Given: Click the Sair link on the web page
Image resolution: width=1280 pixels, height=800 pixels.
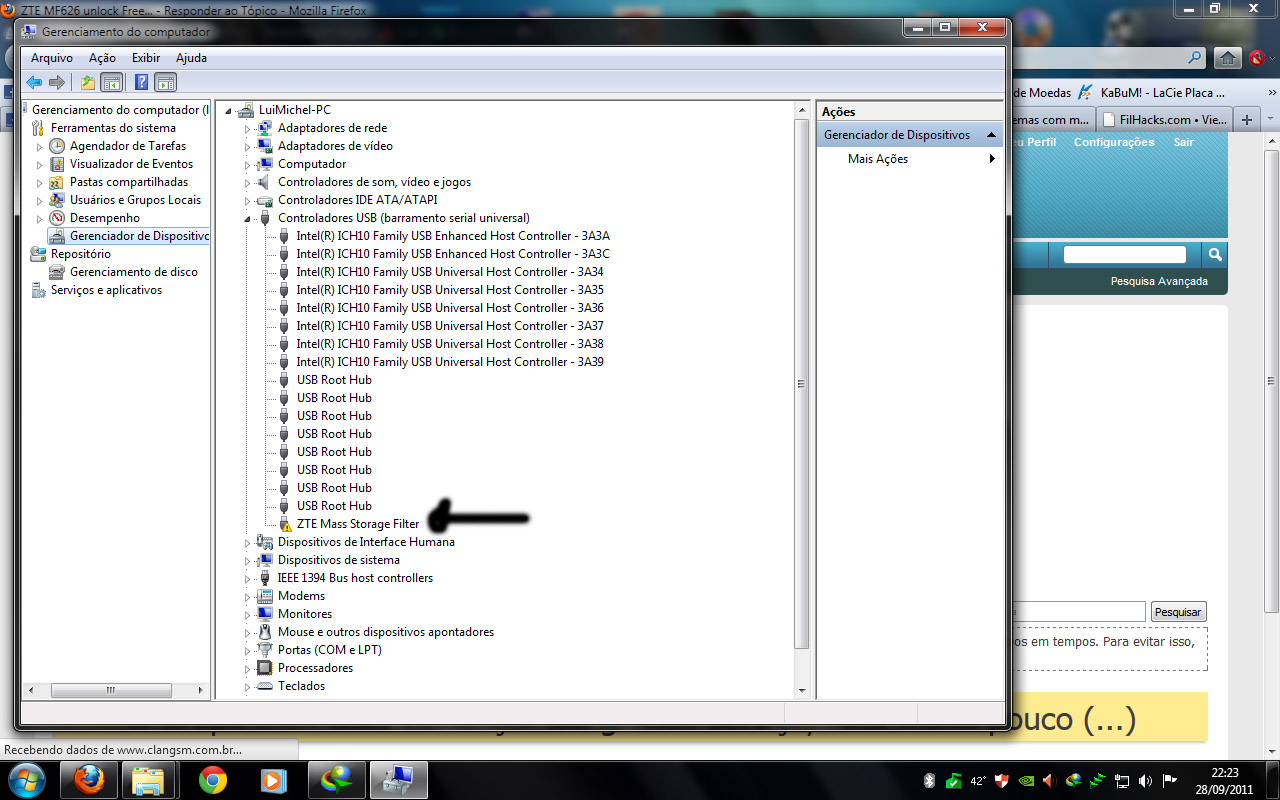Looking at the screenshot, I should [1184, 142].
